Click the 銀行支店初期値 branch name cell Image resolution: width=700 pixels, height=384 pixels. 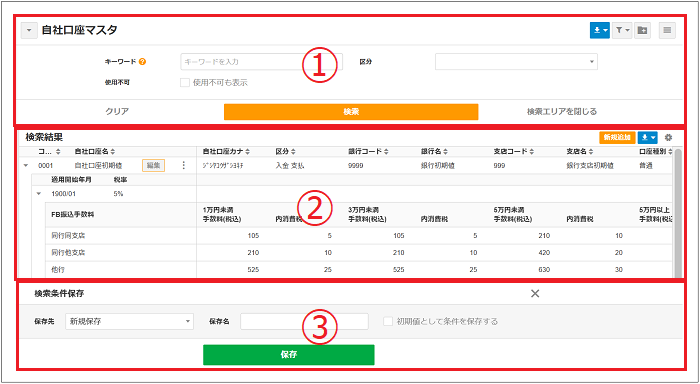590,166
